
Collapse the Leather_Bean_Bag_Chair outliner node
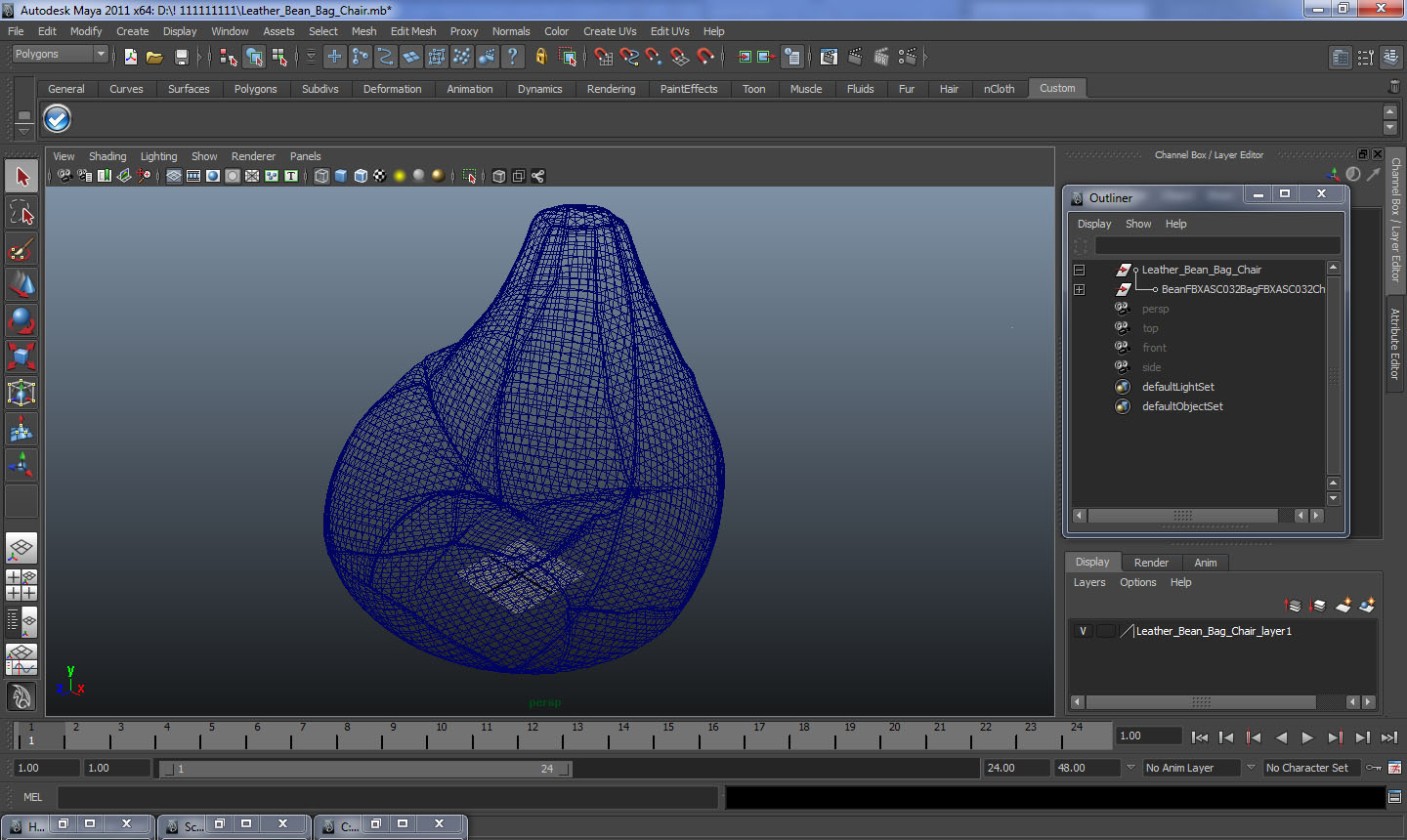click(1079, 270)
